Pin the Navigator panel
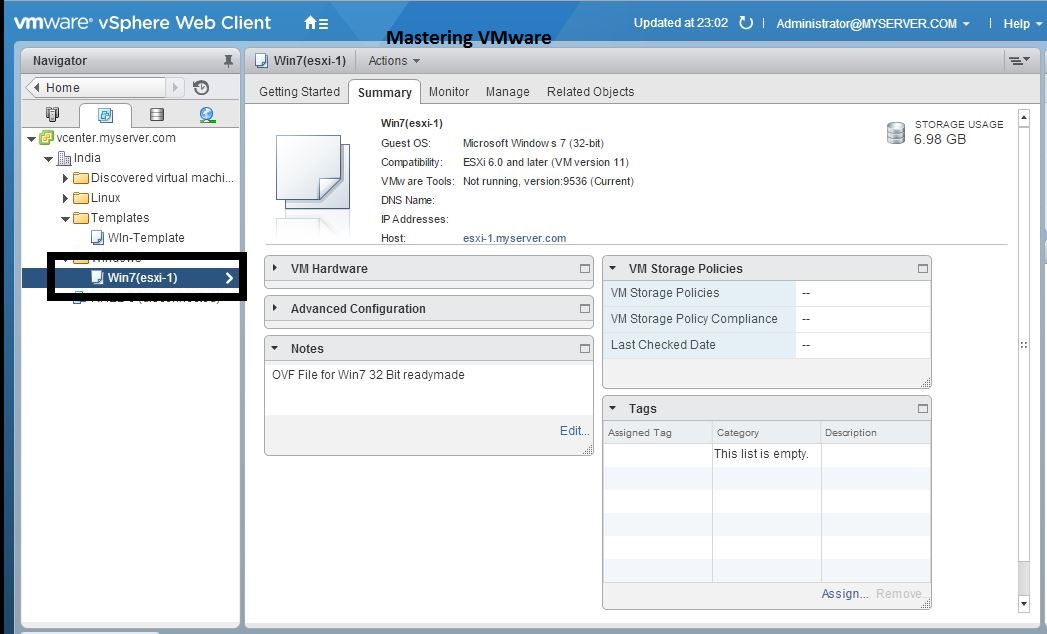The width and height of the screenshot is (1047, 634). point(228,61)
